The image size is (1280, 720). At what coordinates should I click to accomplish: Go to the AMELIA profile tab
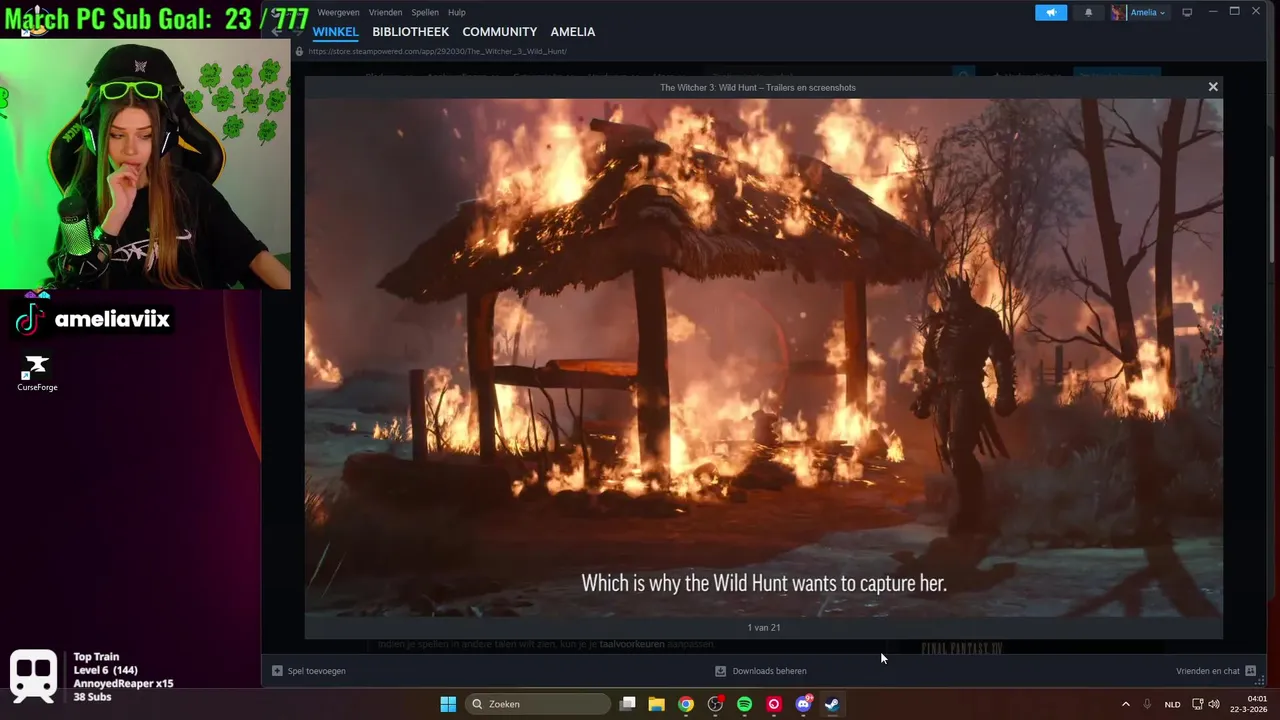[572, 32]
